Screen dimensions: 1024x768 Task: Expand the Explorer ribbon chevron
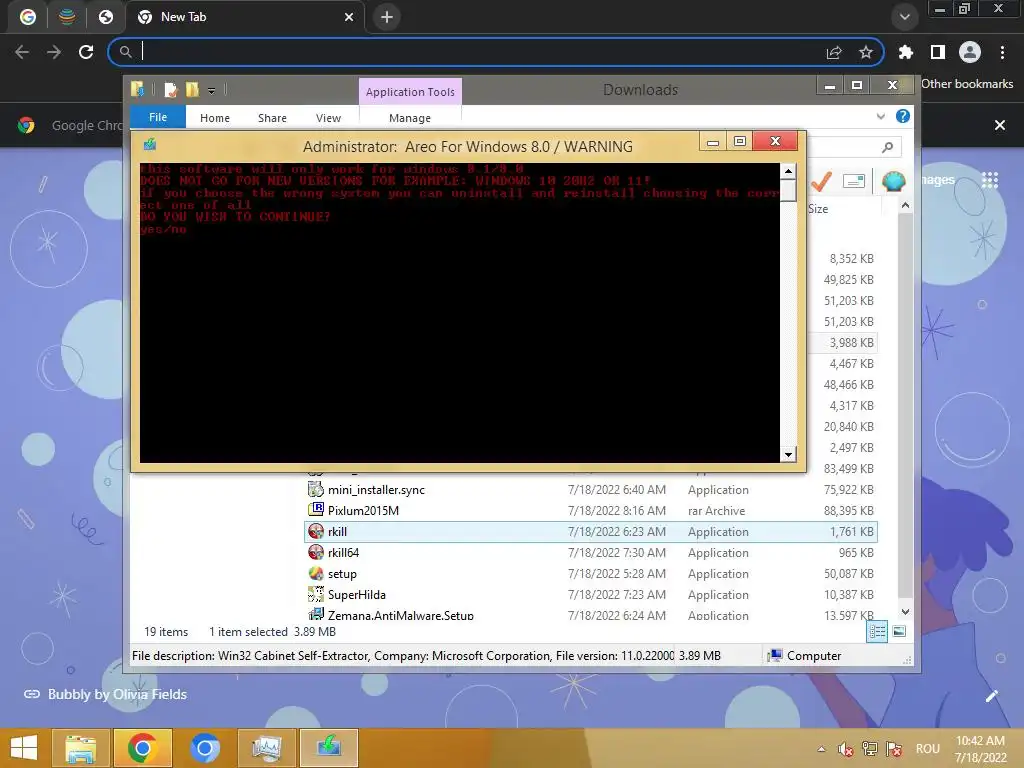880,116
